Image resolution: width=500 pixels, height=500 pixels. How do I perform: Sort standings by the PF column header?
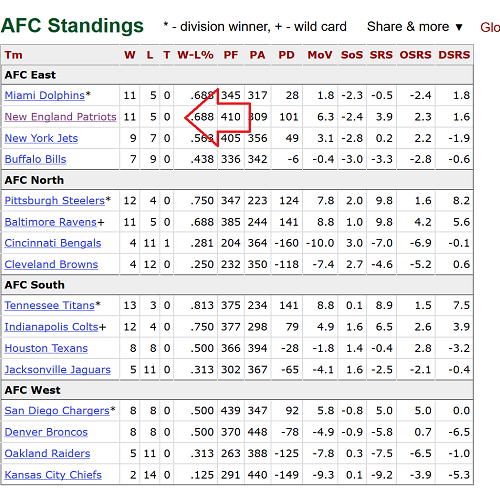pos(231,55)
